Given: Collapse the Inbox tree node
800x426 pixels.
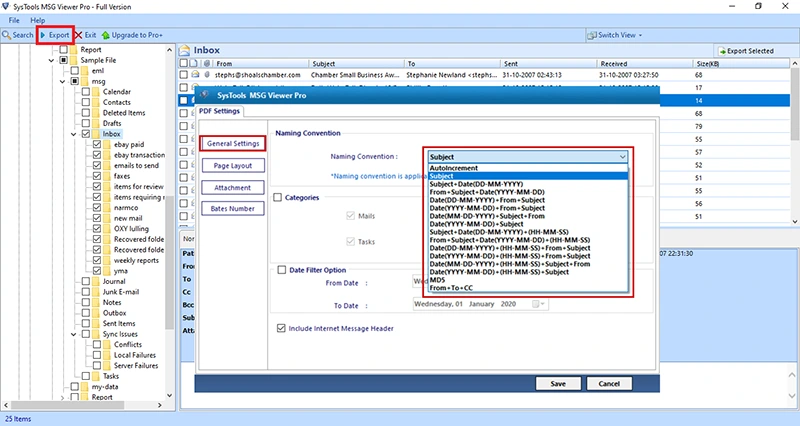Looking at the screenshot, I should [x=73, y=134].
